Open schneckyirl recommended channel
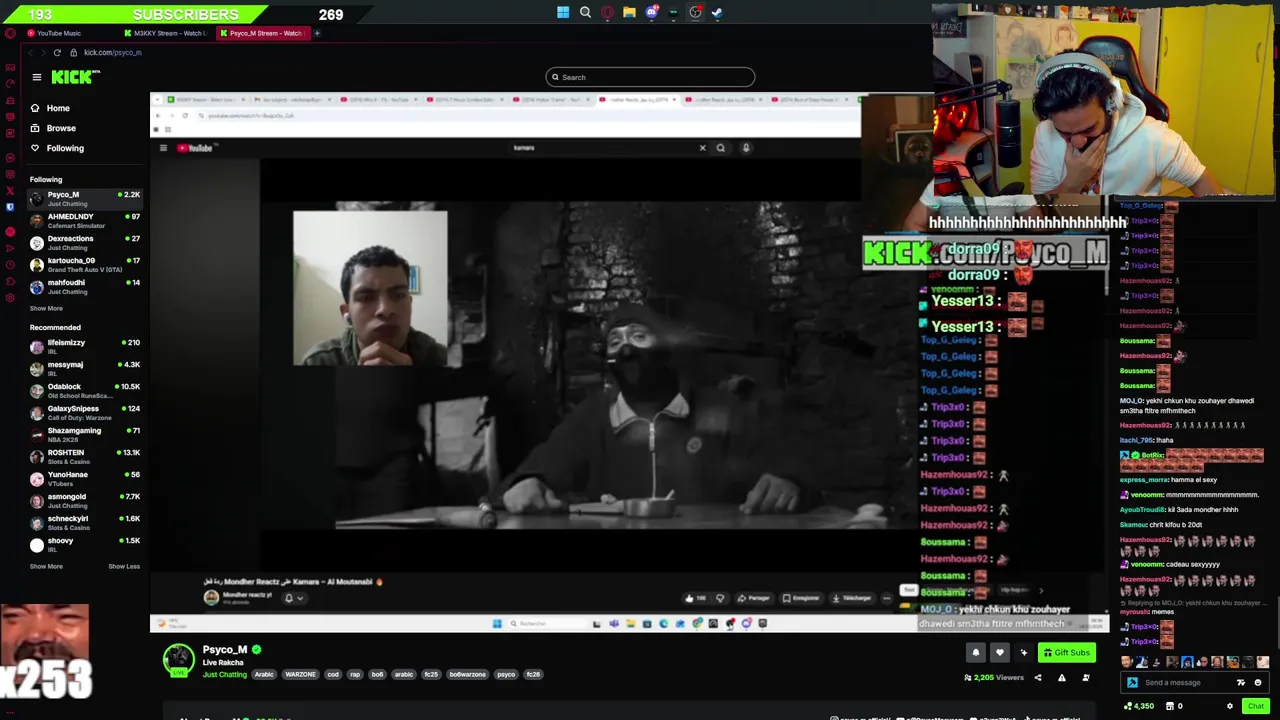Screen dimensions: 1280x720 85,522
